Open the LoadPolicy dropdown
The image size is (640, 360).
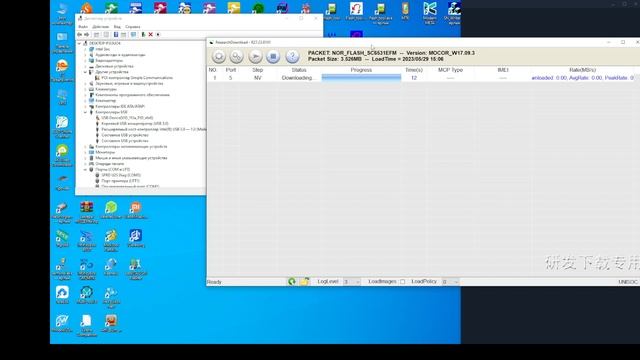[451, 282]
